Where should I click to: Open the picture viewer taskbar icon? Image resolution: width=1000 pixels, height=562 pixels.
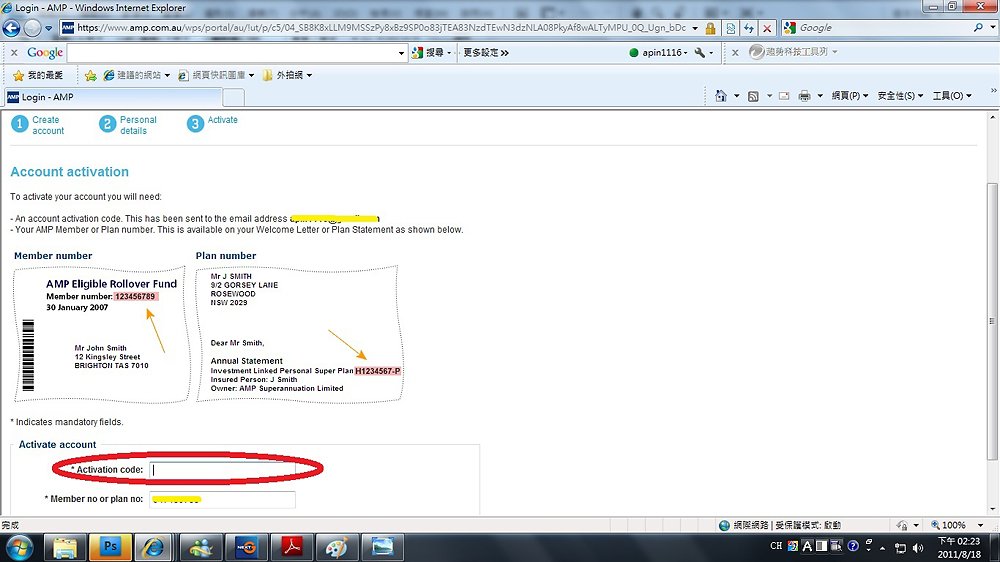pos(382,547)
